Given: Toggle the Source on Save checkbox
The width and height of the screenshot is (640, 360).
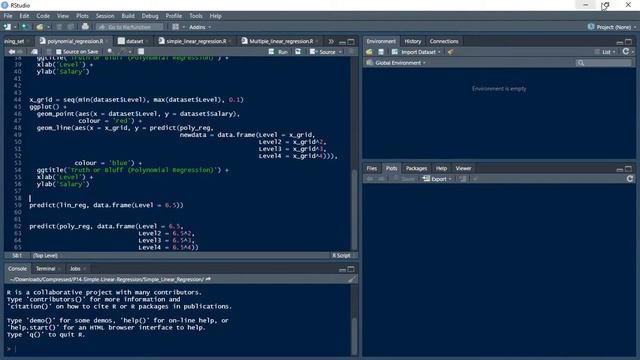Looking at the screenshot, I should pyautogui.click(x=59, y=52).
